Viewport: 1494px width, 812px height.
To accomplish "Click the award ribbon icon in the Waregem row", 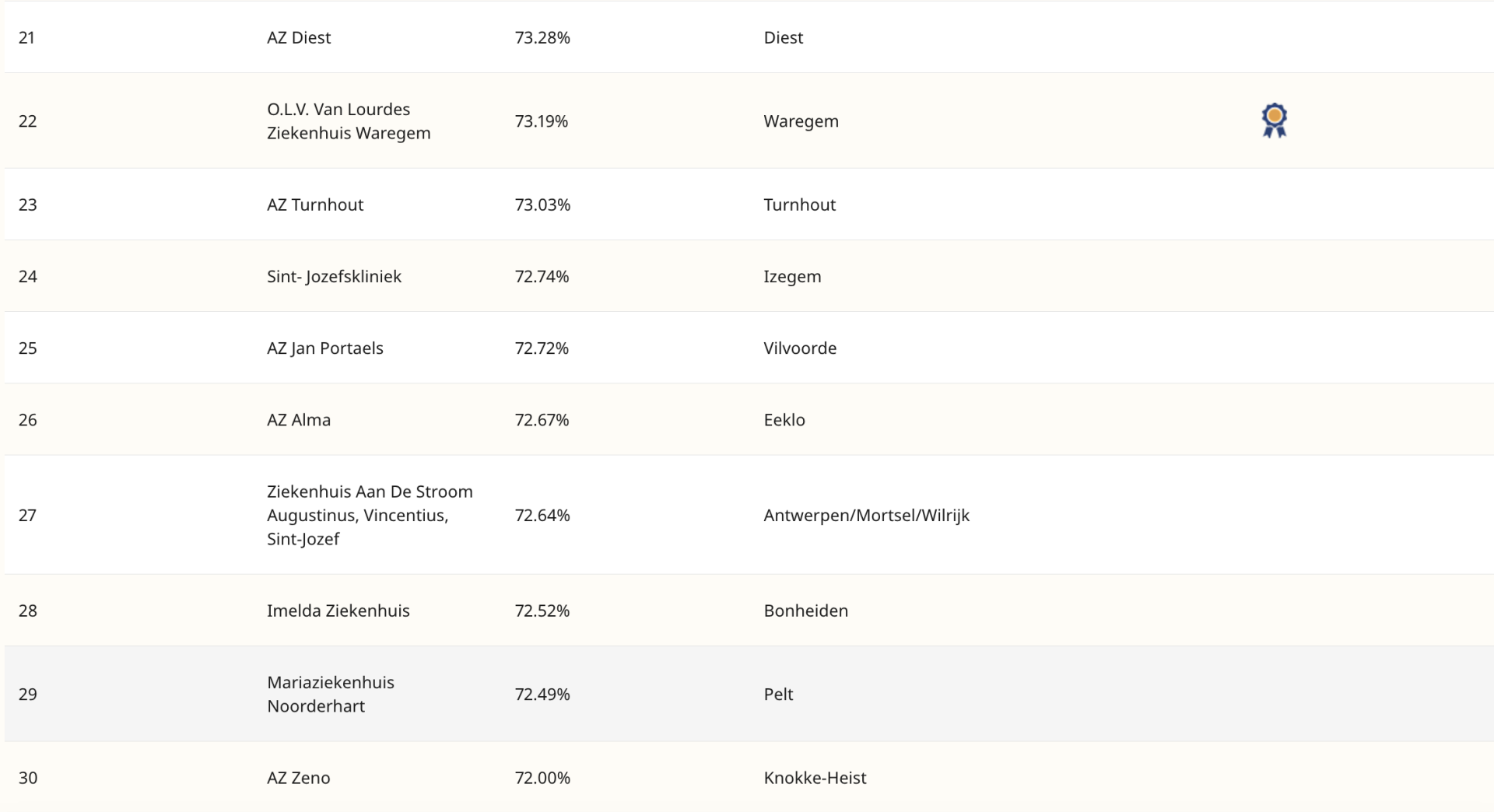I will point(1274,121).
